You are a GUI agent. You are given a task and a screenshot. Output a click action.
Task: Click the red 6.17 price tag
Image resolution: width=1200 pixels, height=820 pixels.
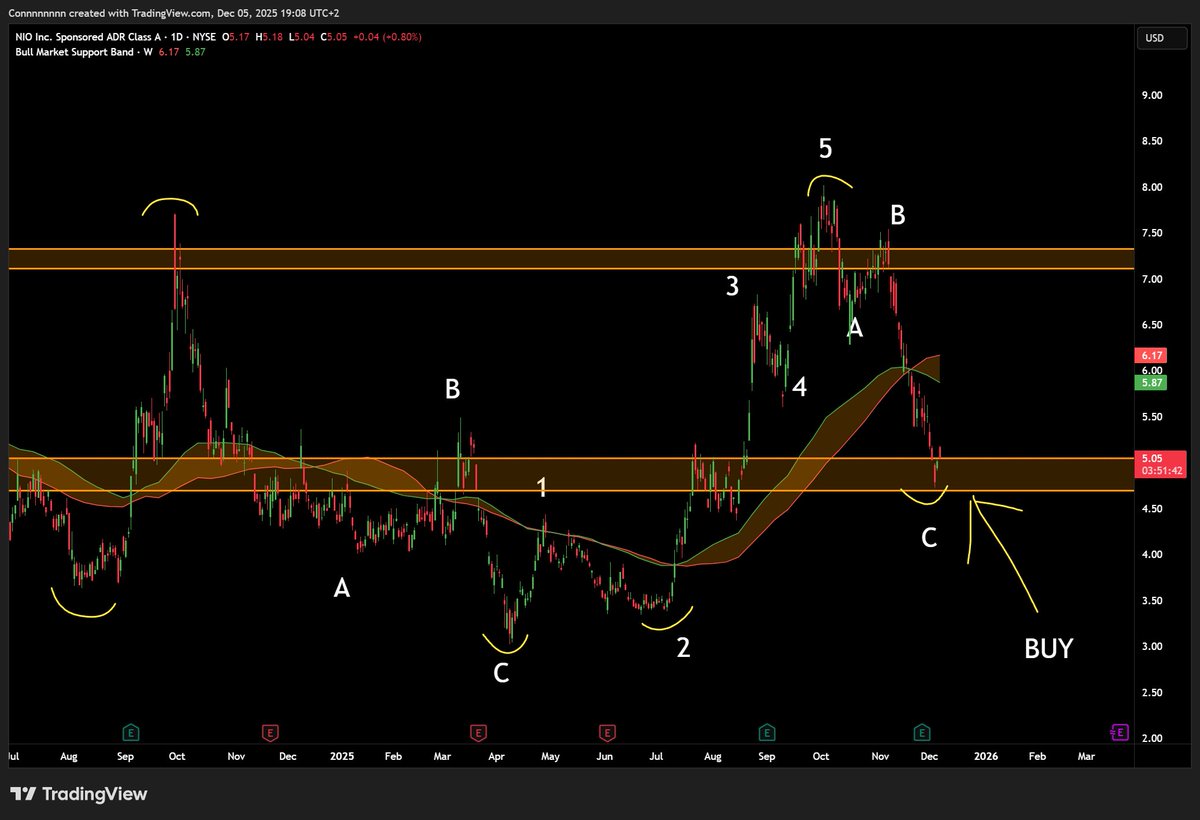(1150, 355)
